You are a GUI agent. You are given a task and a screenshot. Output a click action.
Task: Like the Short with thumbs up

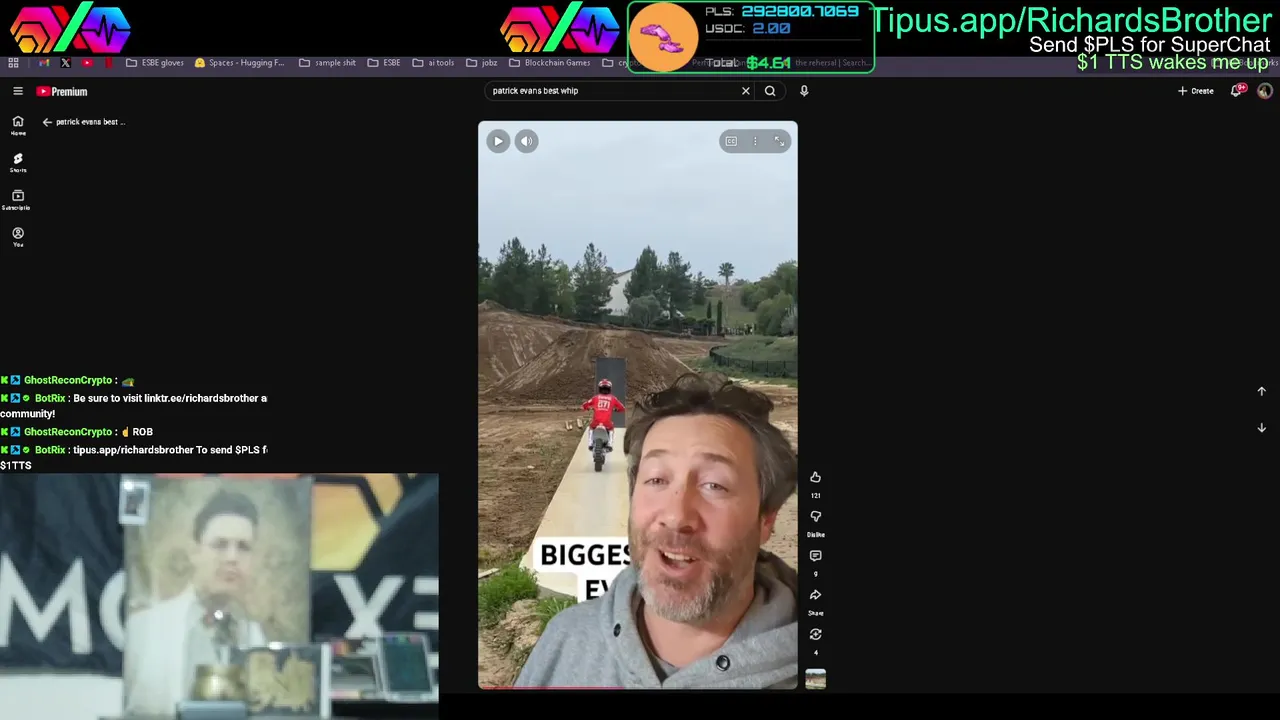(815, 477)
